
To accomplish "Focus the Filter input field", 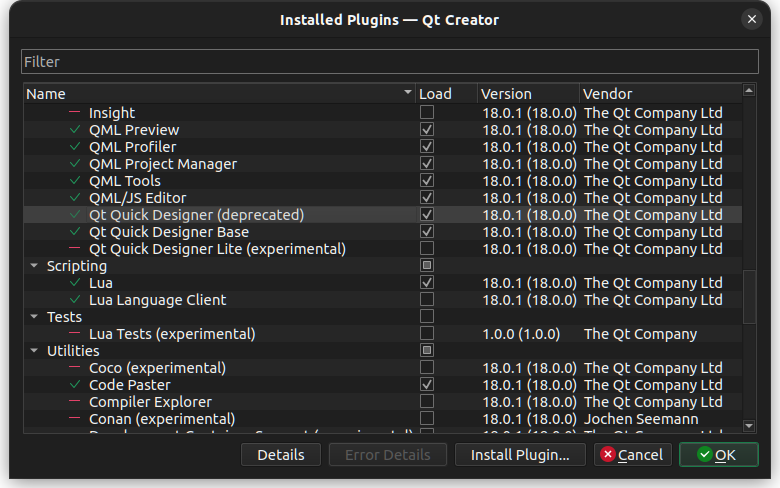I will coord(390,62).
